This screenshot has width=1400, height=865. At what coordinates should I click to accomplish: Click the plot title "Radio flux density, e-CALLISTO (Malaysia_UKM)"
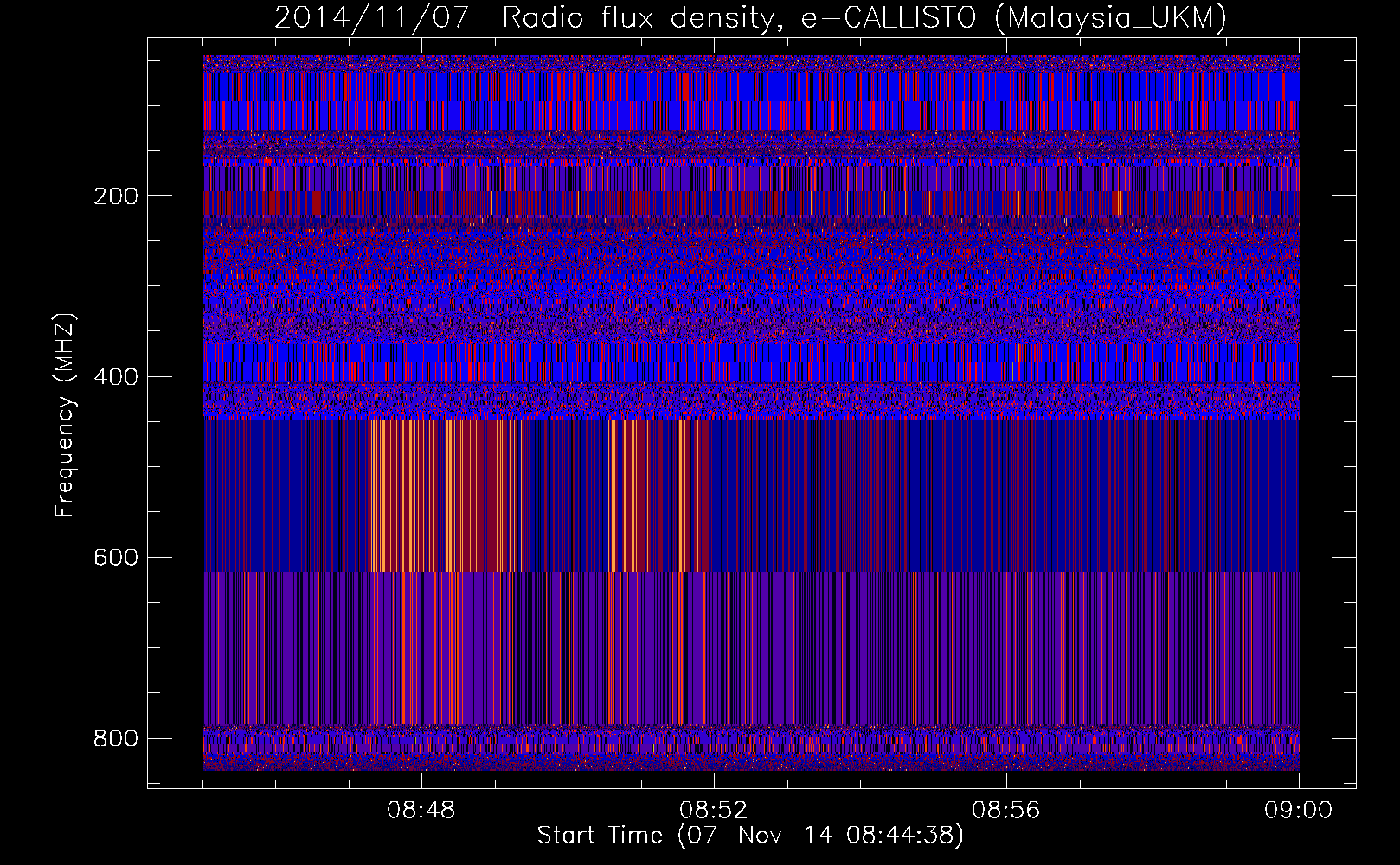pyautogui.click(x=864, y=17)
